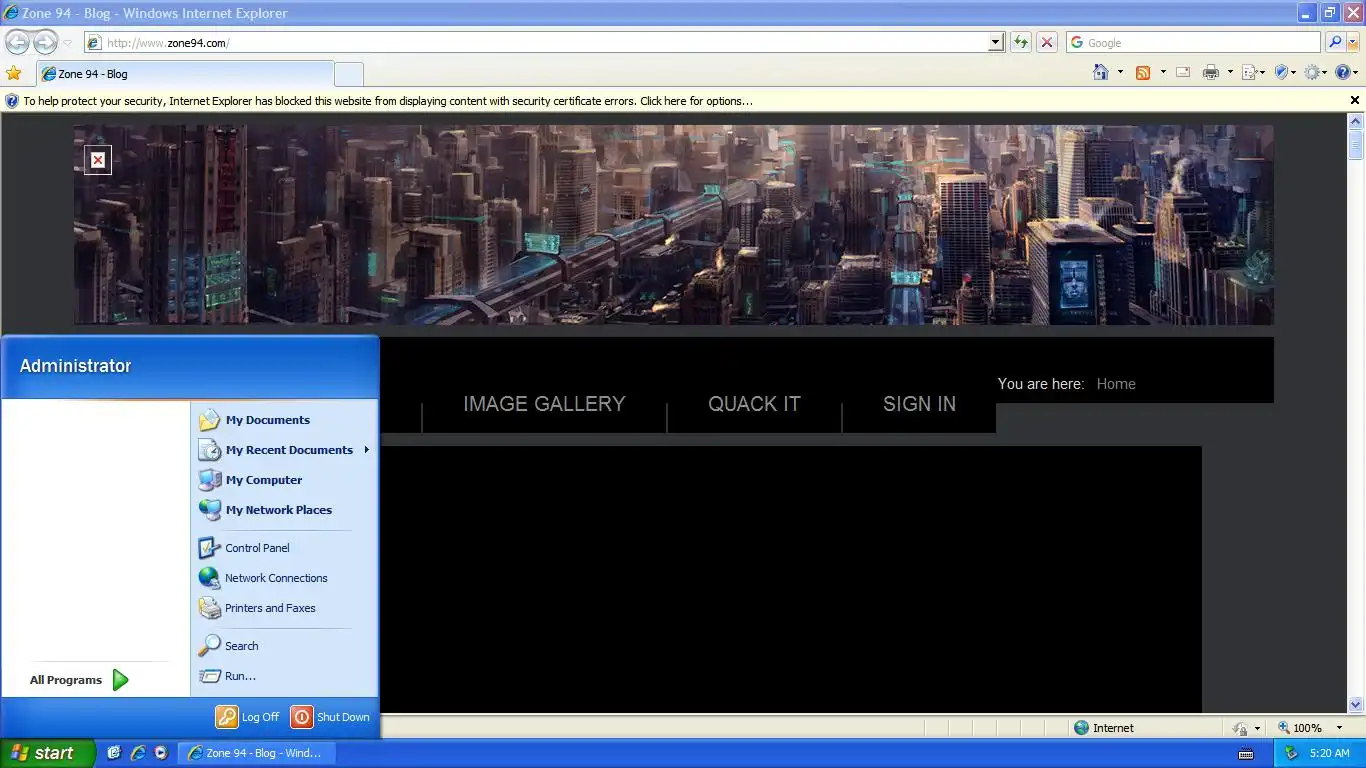Click the green Refresh arrows button
1366x768 pixels.
1020,42
